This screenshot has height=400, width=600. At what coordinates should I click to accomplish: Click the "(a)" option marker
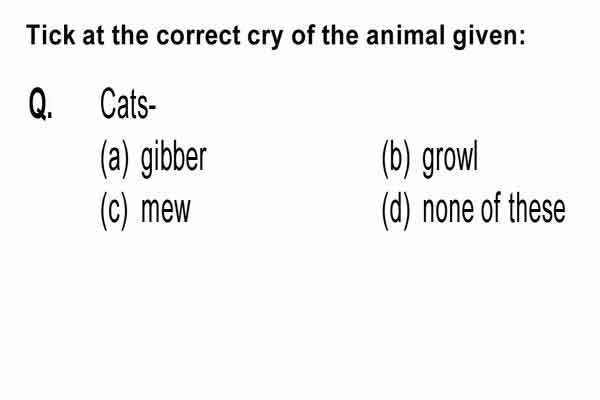[114, 159]
